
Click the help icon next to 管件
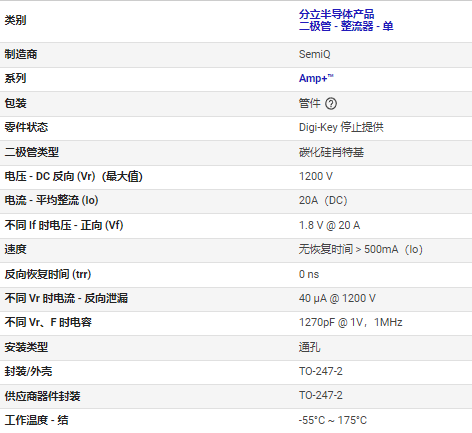pos(331,104)
